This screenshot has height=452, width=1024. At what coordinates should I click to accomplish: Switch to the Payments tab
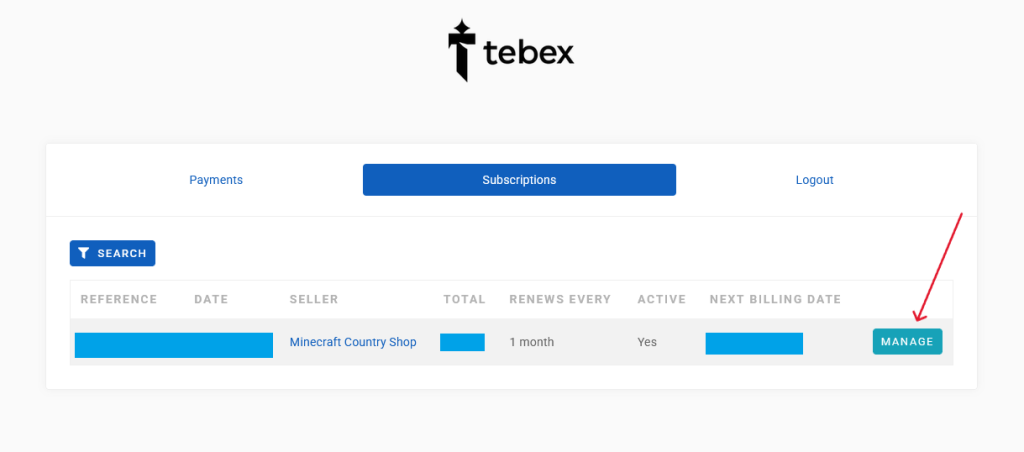tap(216, 180)
